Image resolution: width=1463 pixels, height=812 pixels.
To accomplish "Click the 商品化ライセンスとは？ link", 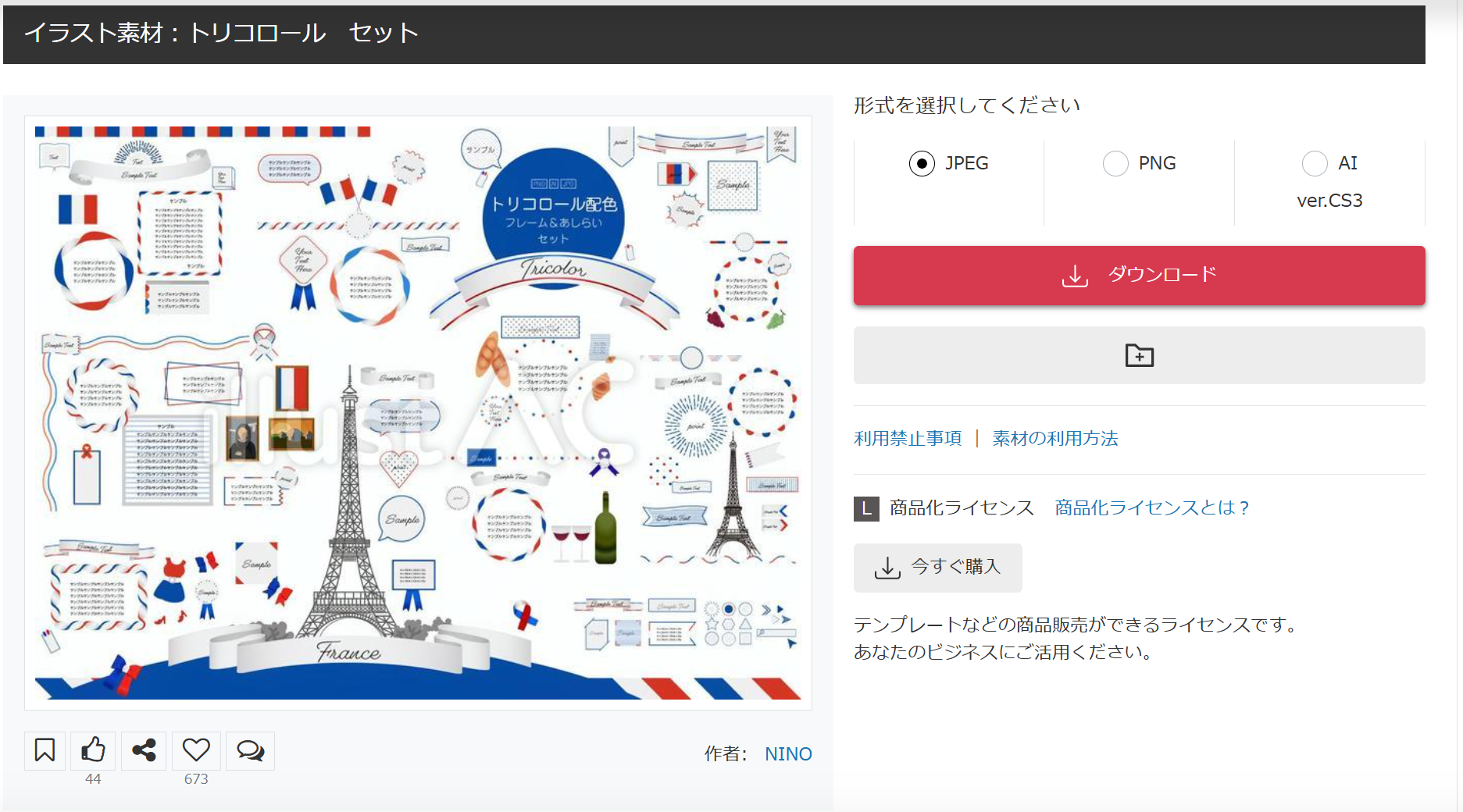I will [1152, 508].
